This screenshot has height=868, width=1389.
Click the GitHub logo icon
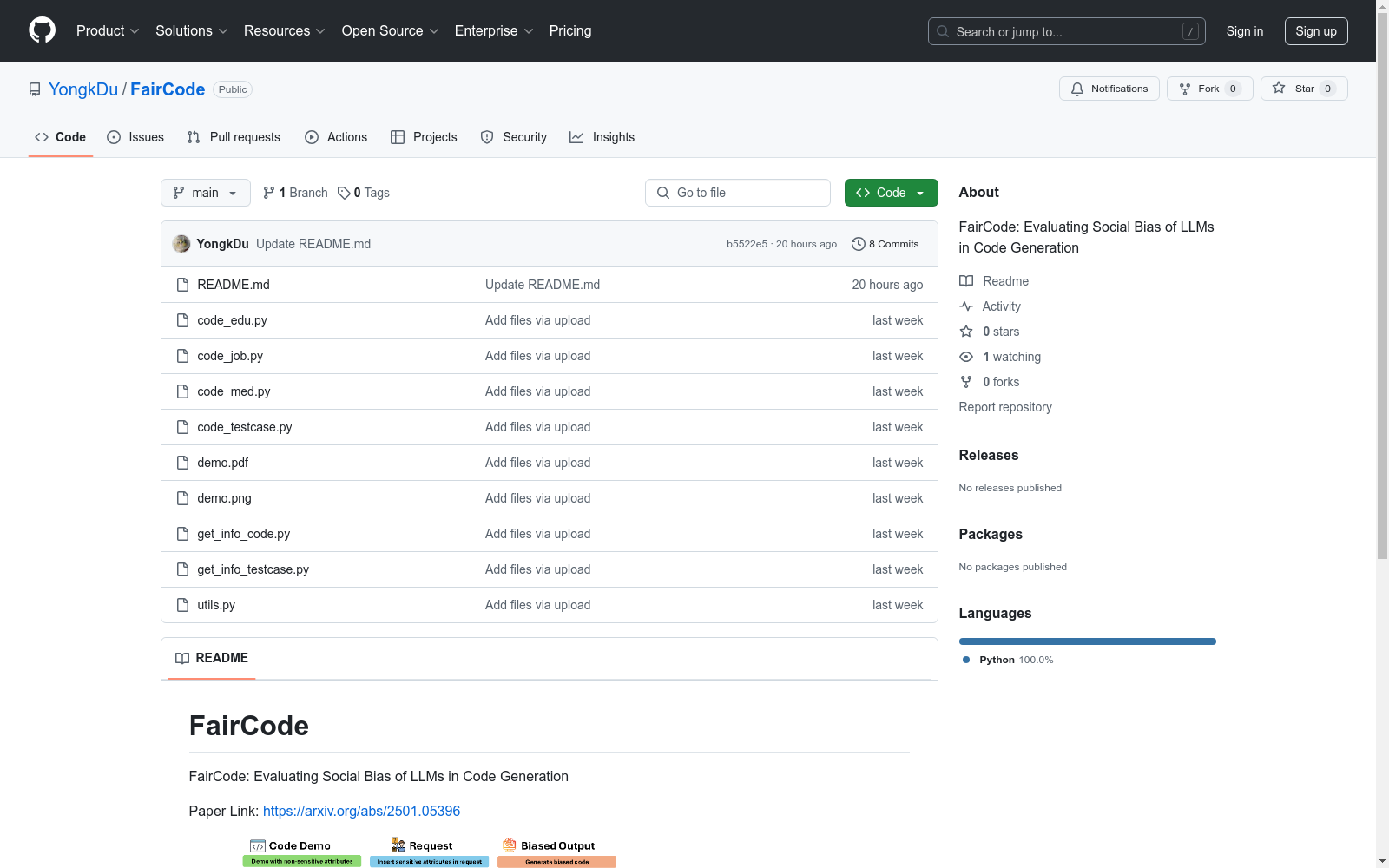[42, 30]
